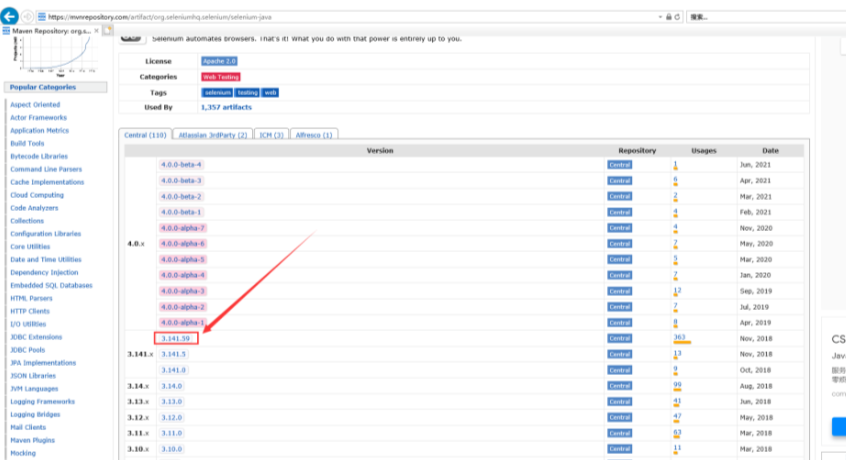Open the 1,357 artifacts link
The width and height of the screenshot is (846, 460).
click(x=226, y=107)
